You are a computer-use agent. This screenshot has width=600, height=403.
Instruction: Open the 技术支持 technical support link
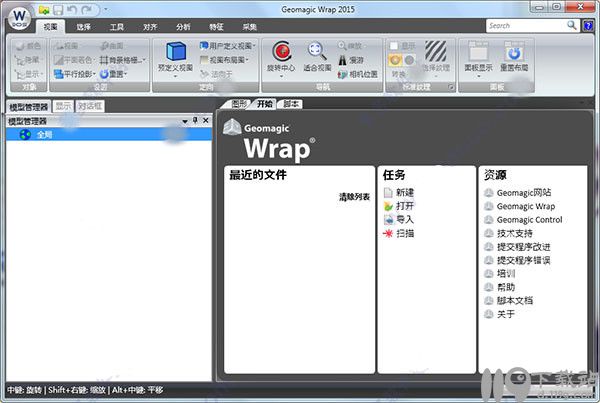click(x=515, y=233)
